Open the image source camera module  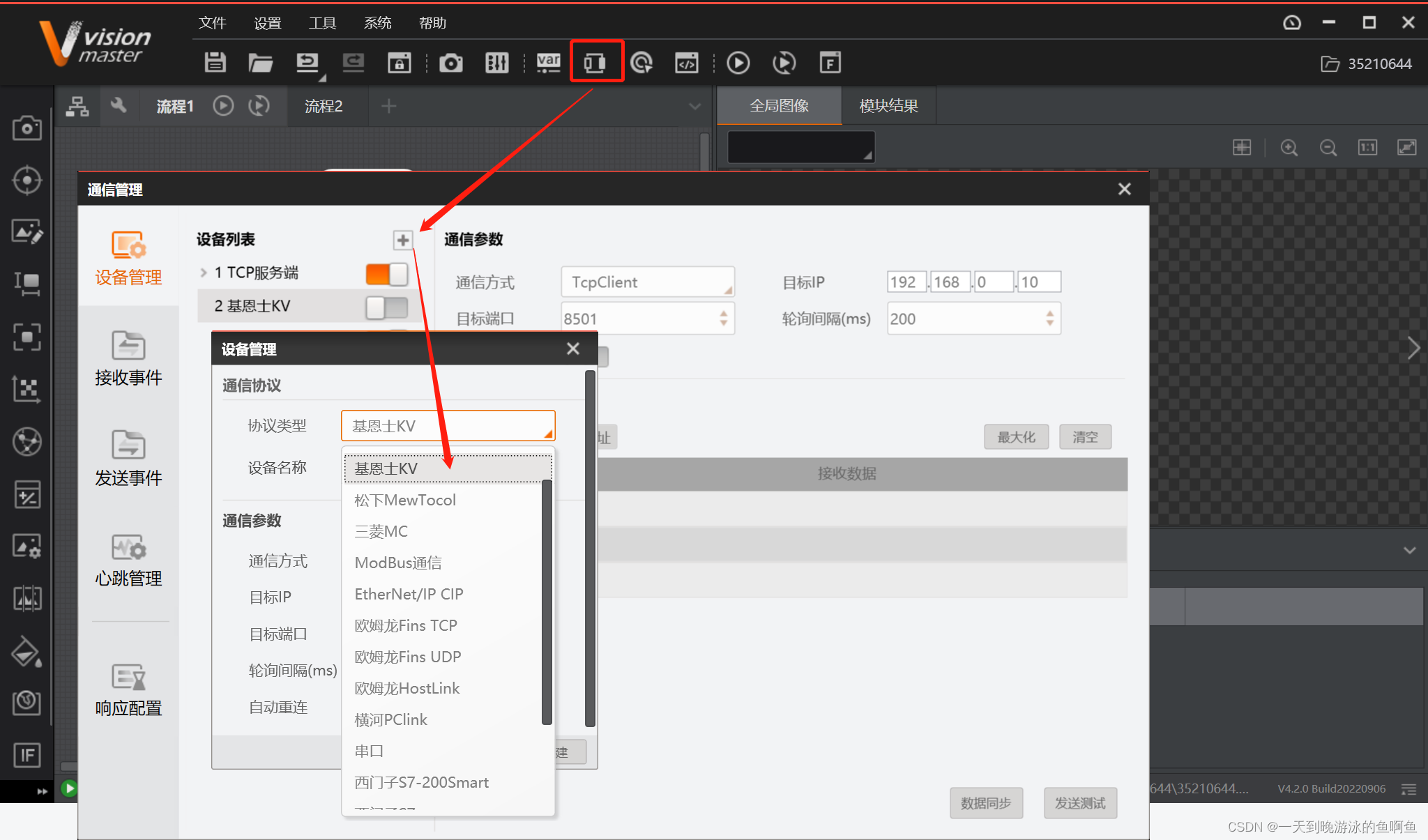tap(27, 128)
